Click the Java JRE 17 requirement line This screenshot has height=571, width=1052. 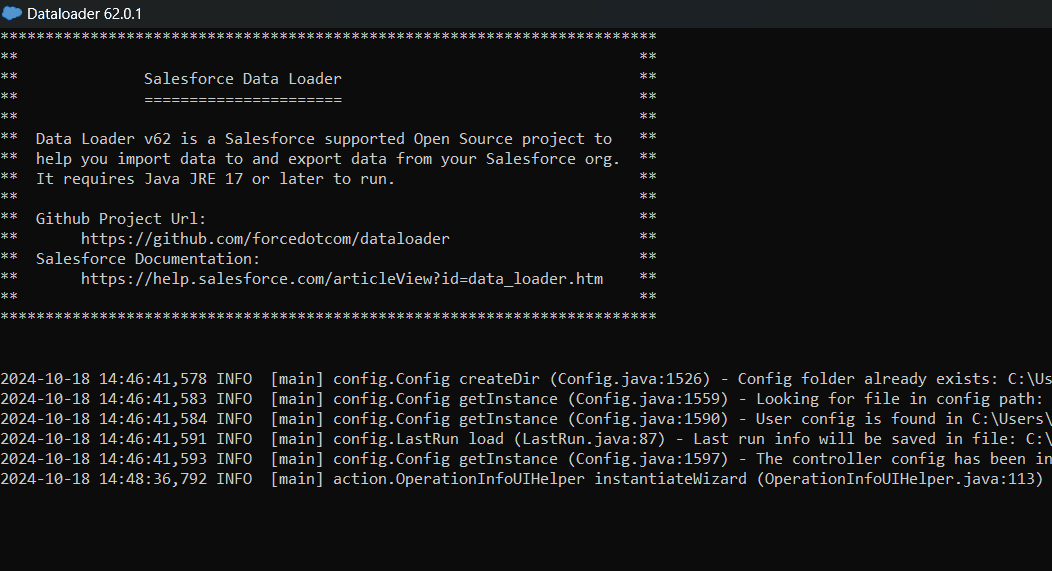coord(215,178)
